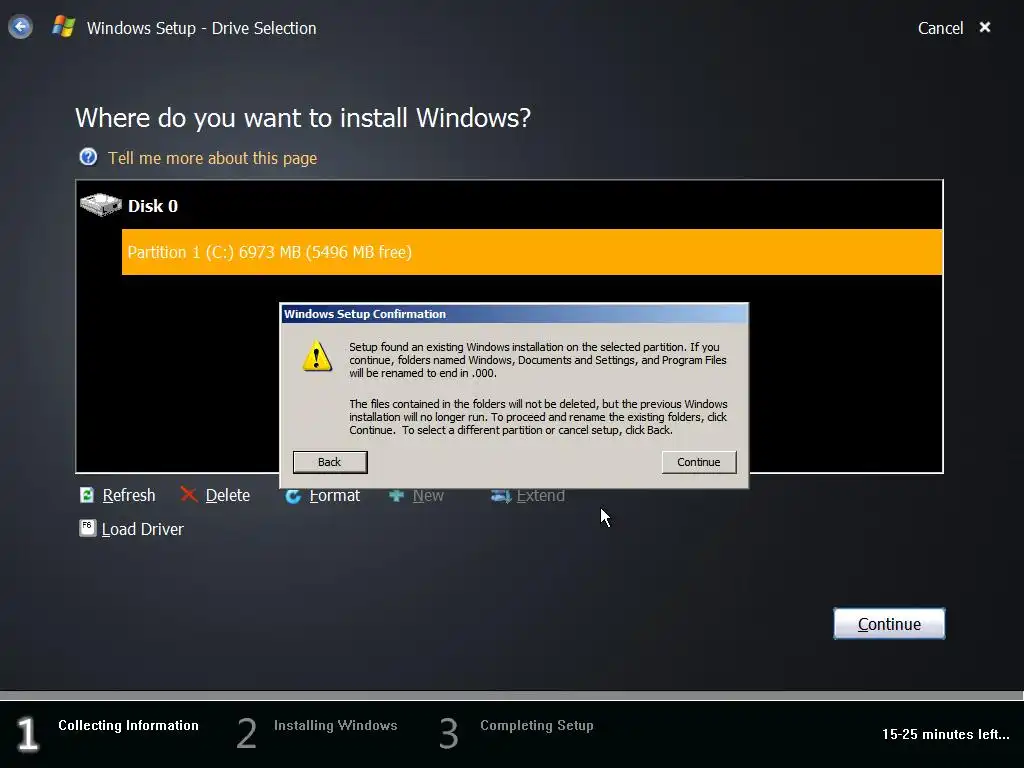The height and width of the screenshot is (768, 1024).
Task: Click the large Continue button at bottom right
Action: (x=889, y=624)
